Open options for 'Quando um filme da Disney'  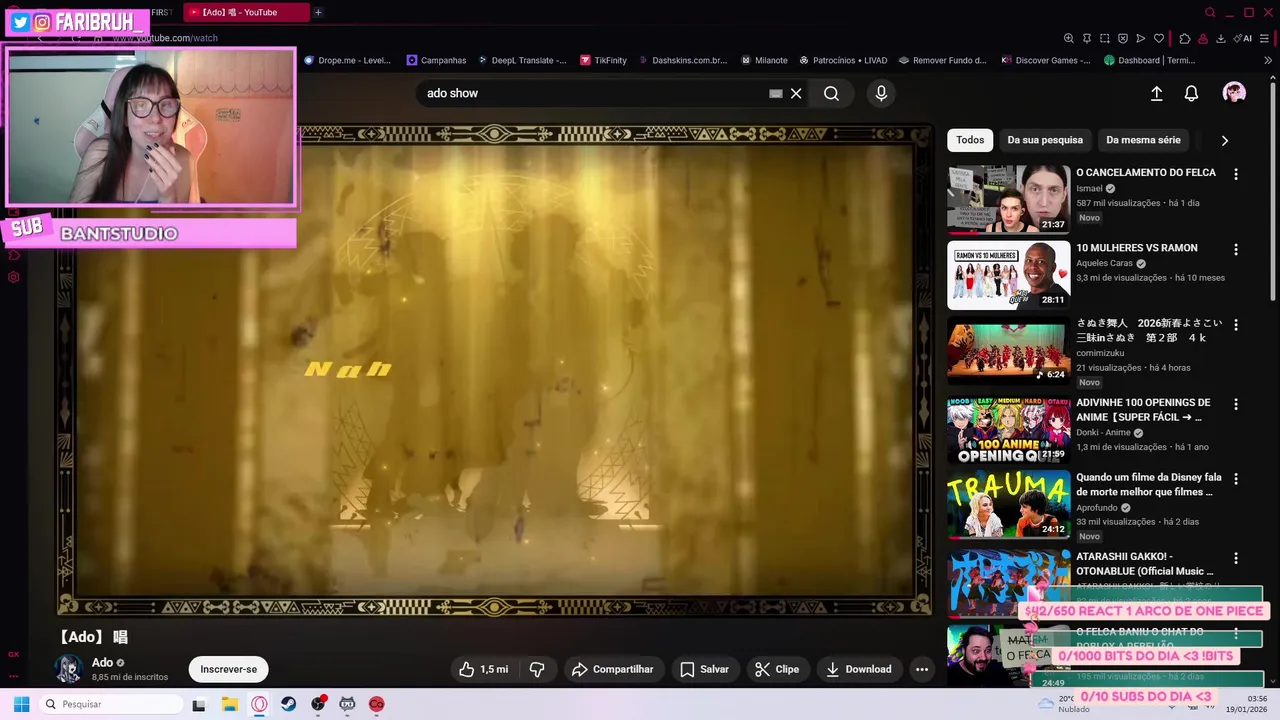click(1236, 479)
